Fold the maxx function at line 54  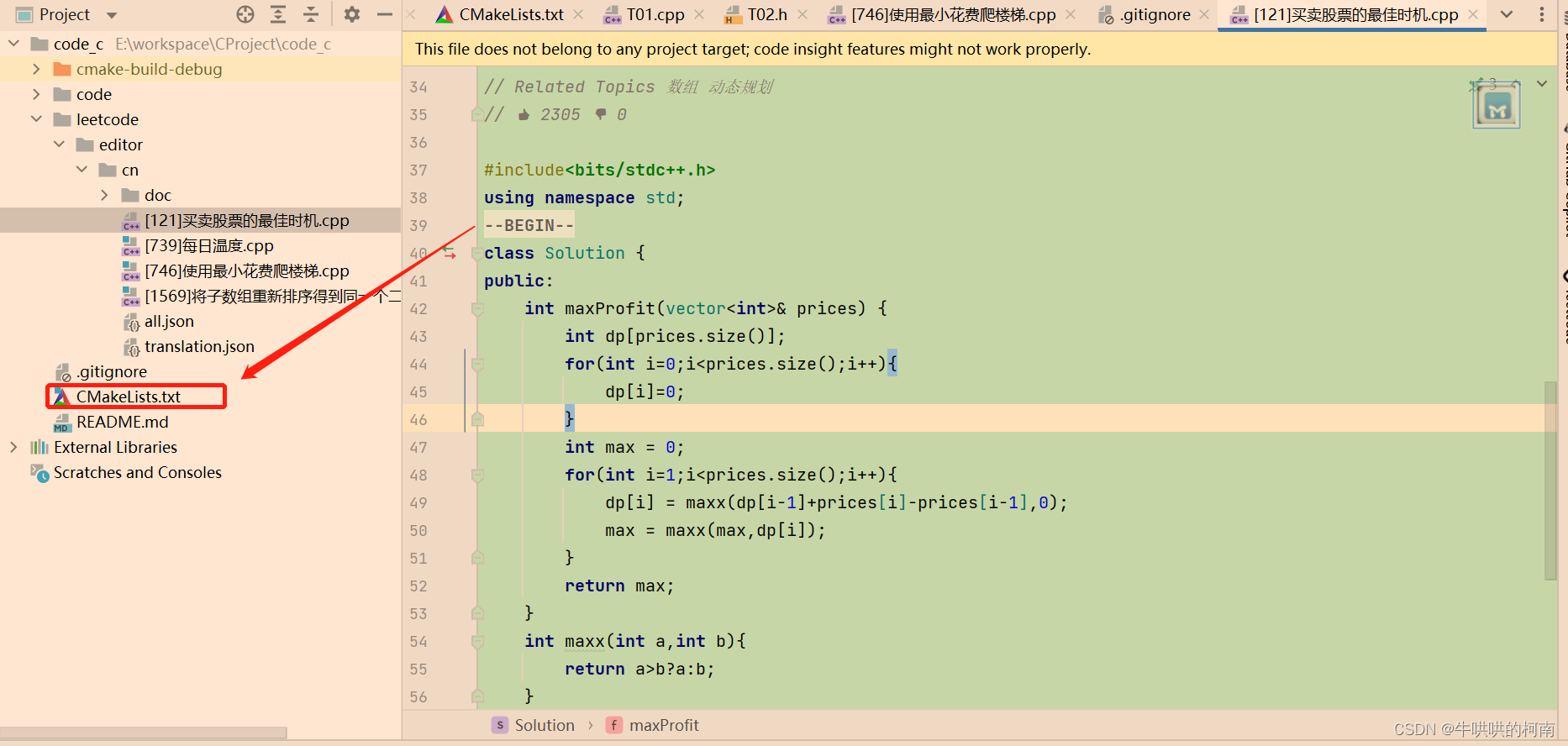point(477,641)
